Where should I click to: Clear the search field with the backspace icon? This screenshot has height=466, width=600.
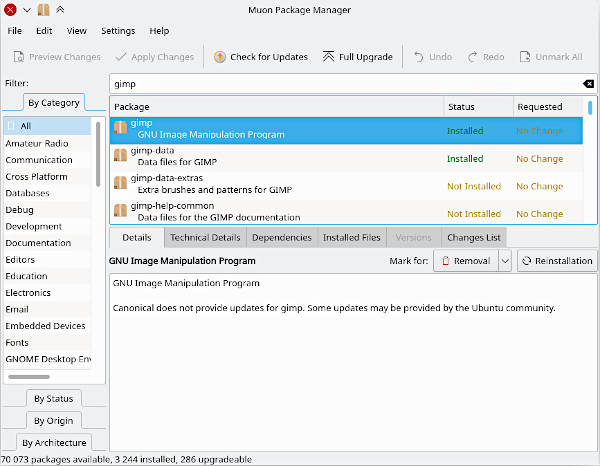tap(588, 84)
